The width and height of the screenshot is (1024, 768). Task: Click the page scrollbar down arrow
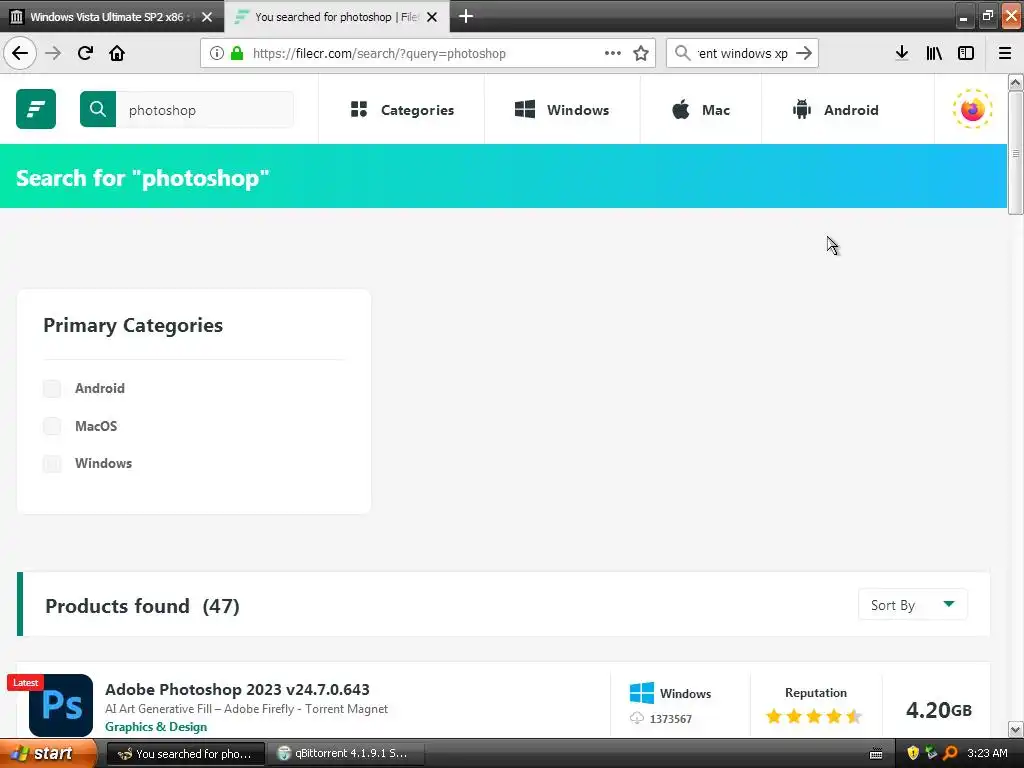(x=1016, y=729)
